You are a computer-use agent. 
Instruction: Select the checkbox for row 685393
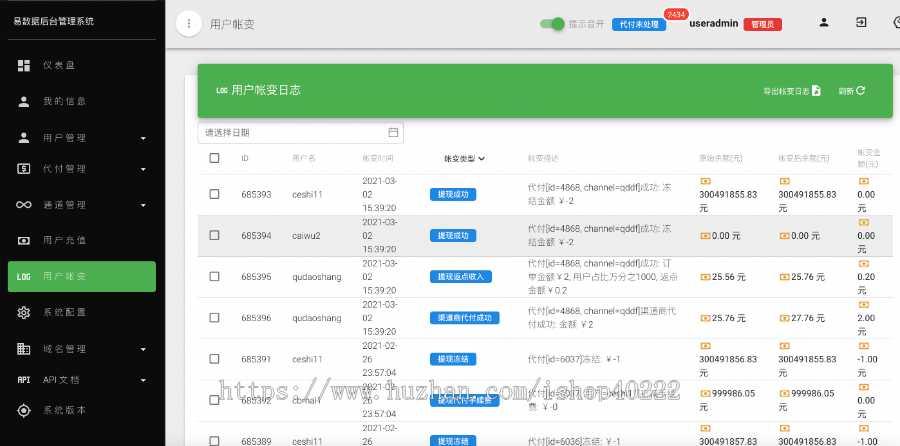(214, 194)
